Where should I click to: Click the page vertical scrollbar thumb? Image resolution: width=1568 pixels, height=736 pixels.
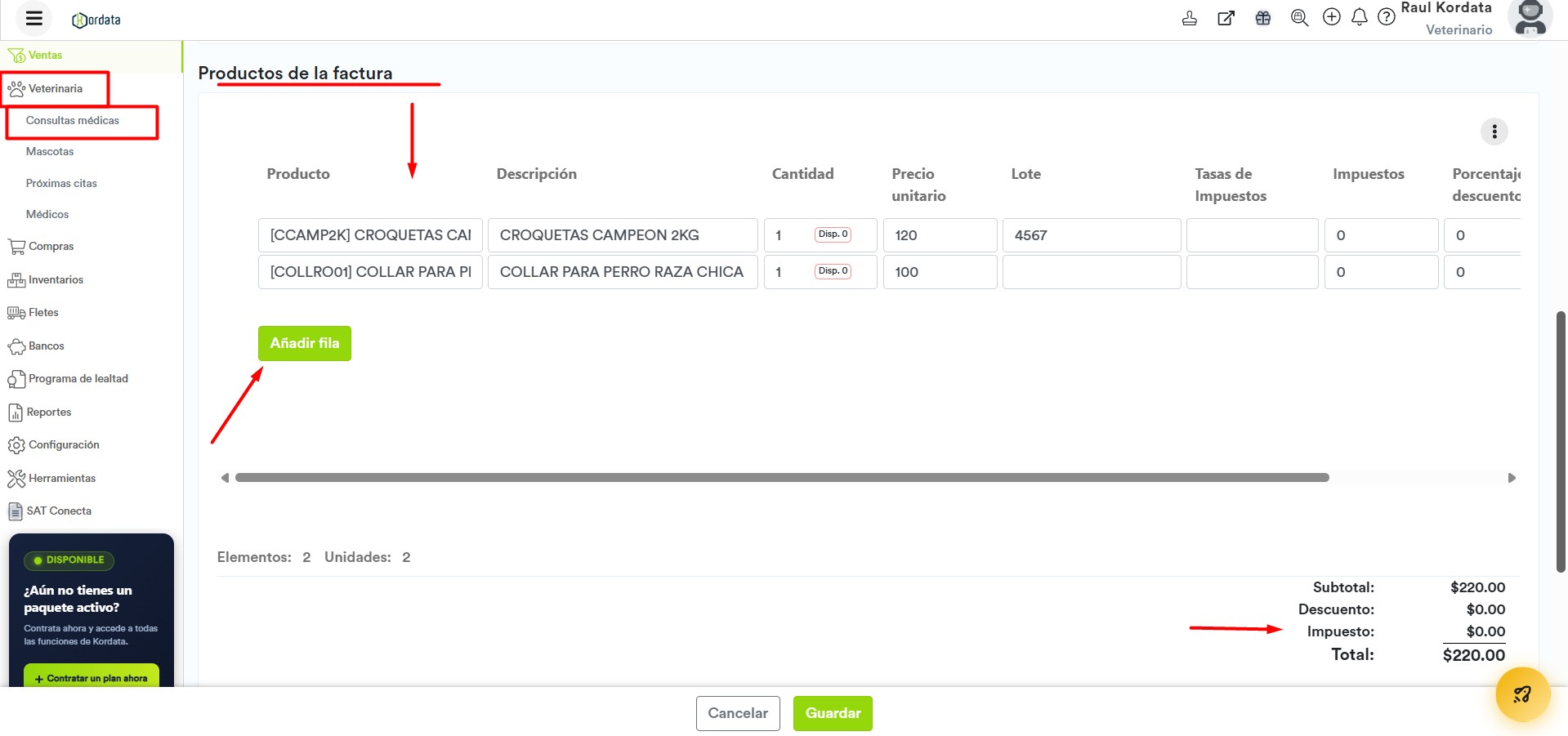pos(1561,441)
